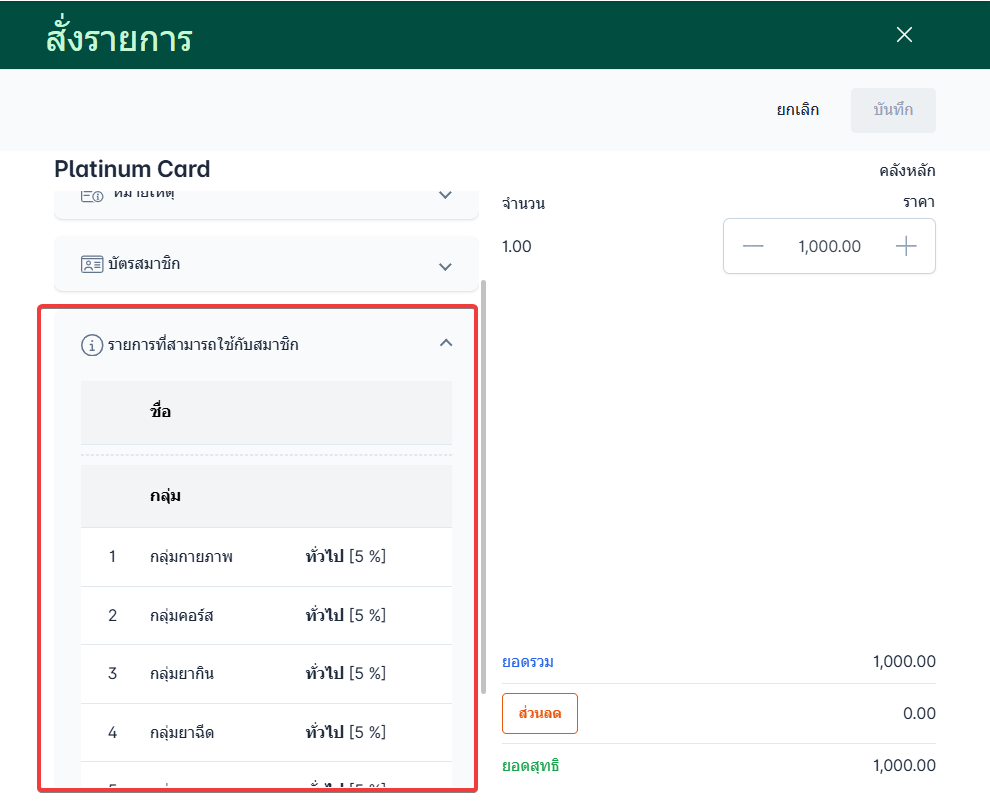The width and height of the screenshot is (990, 812).
Task: Select the กลุ่มยากิน row
Action: pyautogui.click(x=266, y=674)
